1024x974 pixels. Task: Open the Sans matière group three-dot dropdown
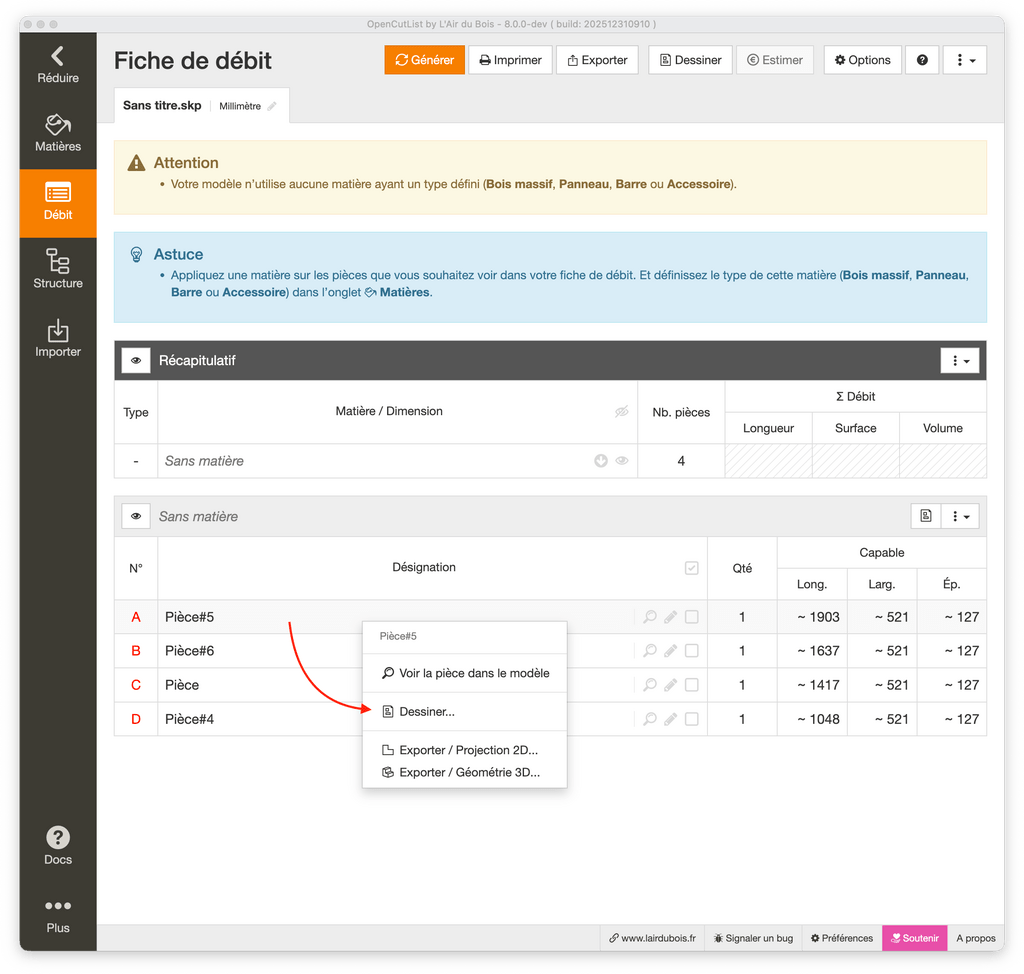click(x=959, y=516)
